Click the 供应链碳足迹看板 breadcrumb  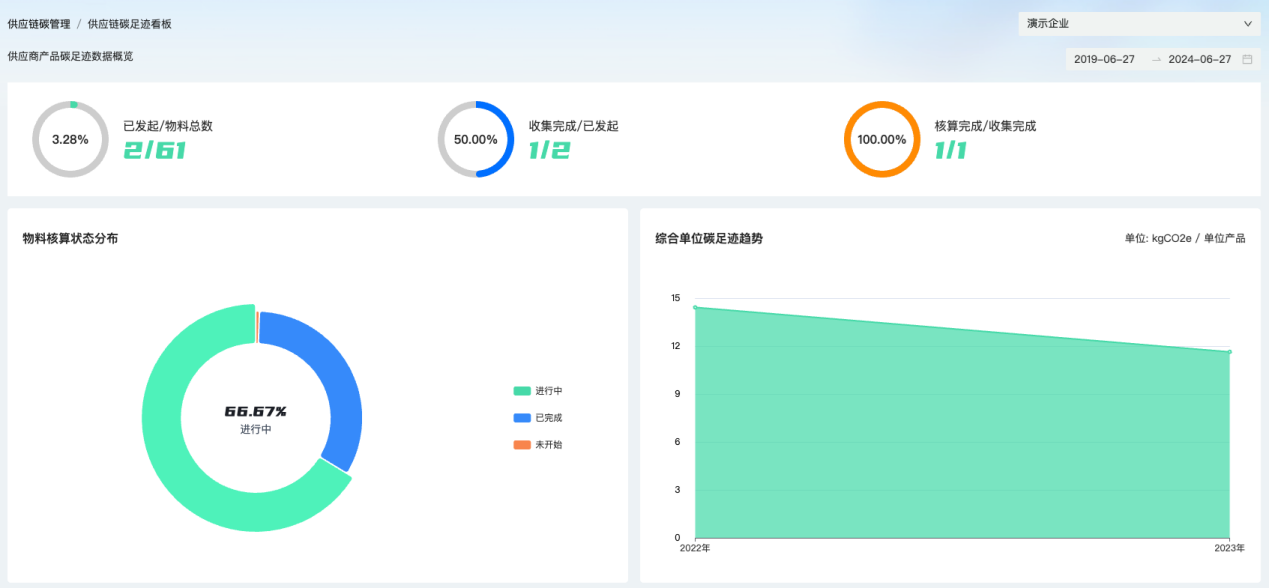[x=129, y=23]
